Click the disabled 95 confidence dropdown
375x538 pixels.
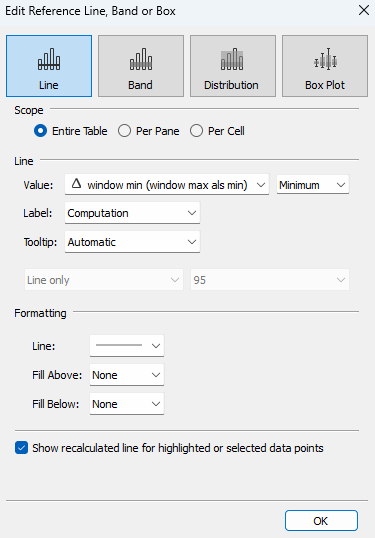coord(270,280)
